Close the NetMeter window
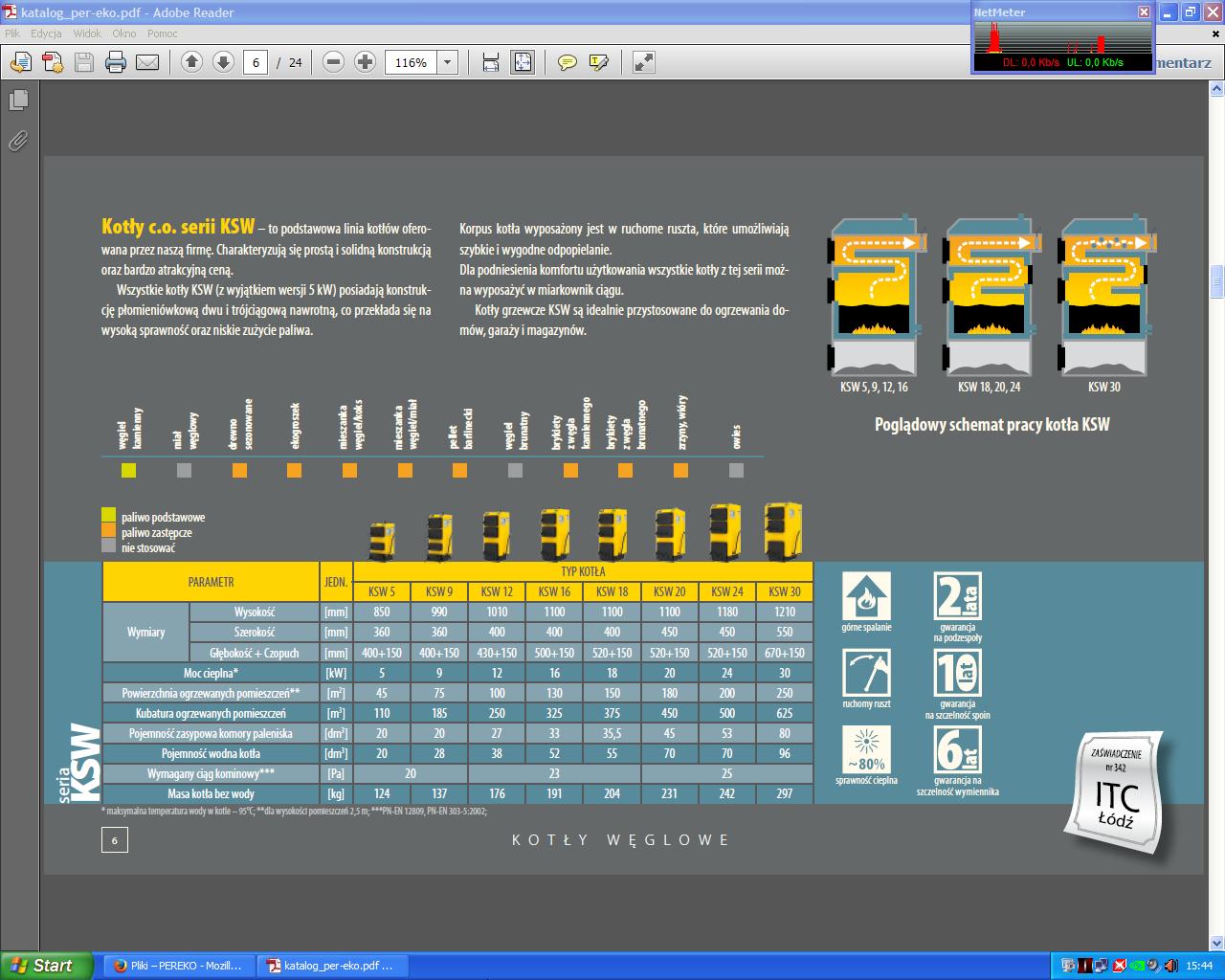The height and width of the screenshot is (980, 1225). (1144, 12)
